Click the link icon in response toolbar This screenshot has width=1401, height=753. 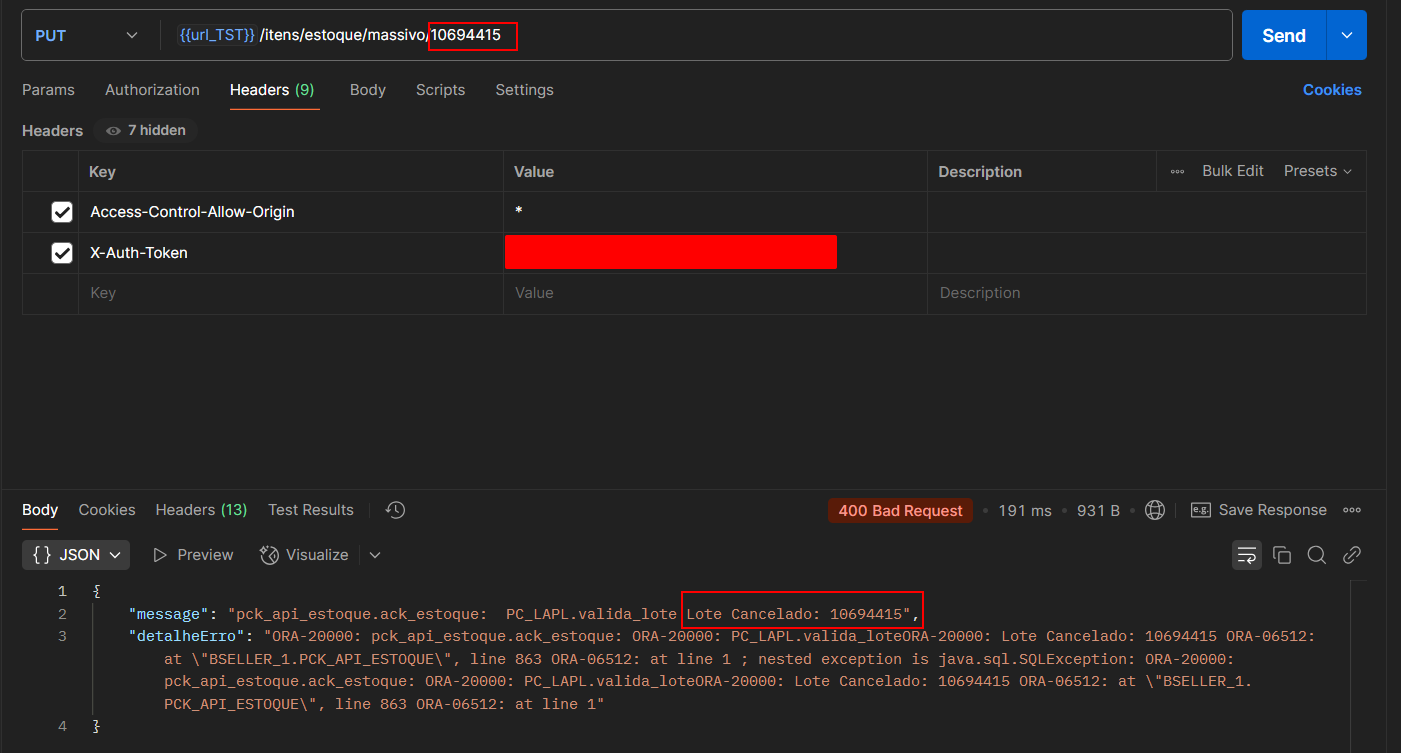[x=1352, y=555]
